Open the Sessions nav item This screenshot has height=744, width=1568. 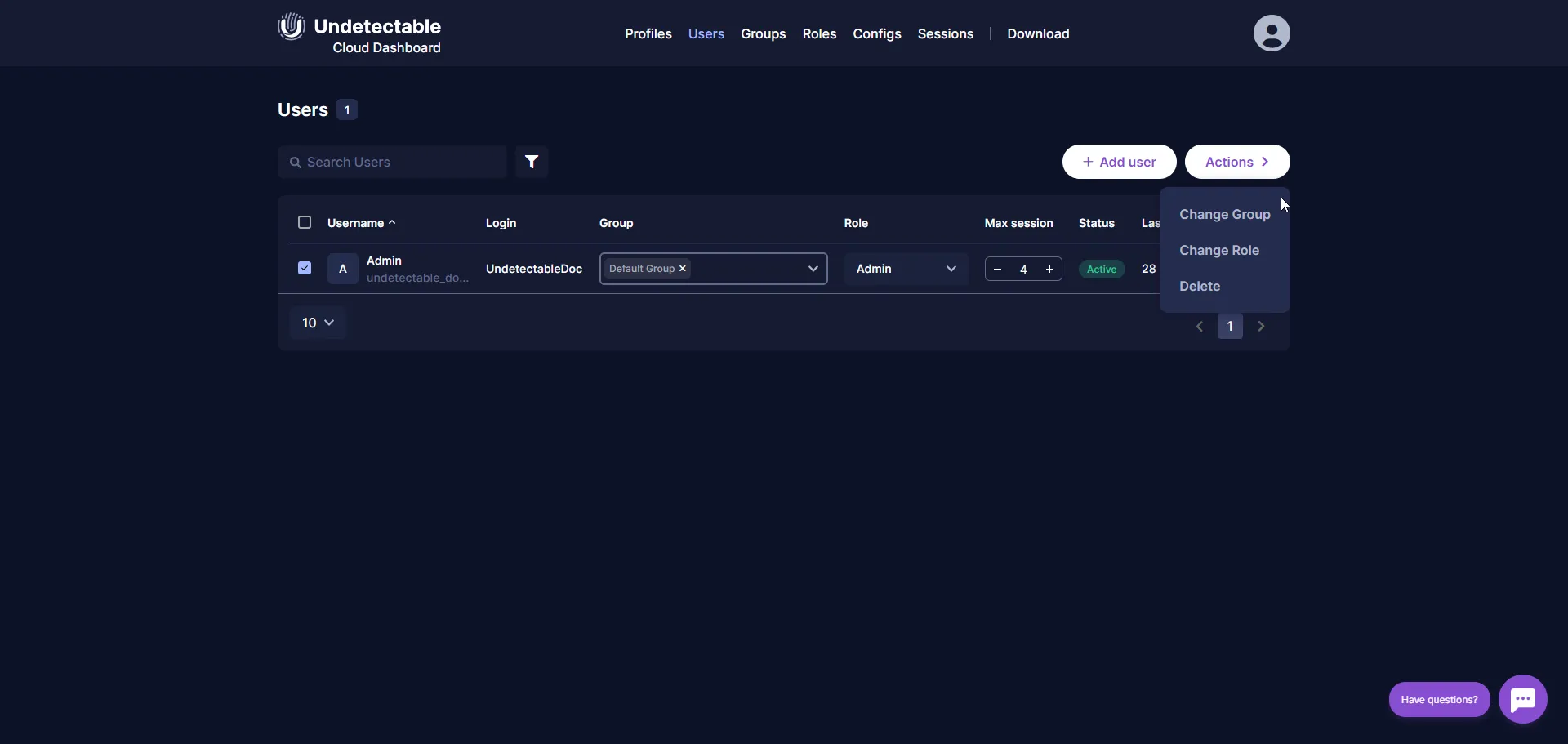click(x=946, y=33)
